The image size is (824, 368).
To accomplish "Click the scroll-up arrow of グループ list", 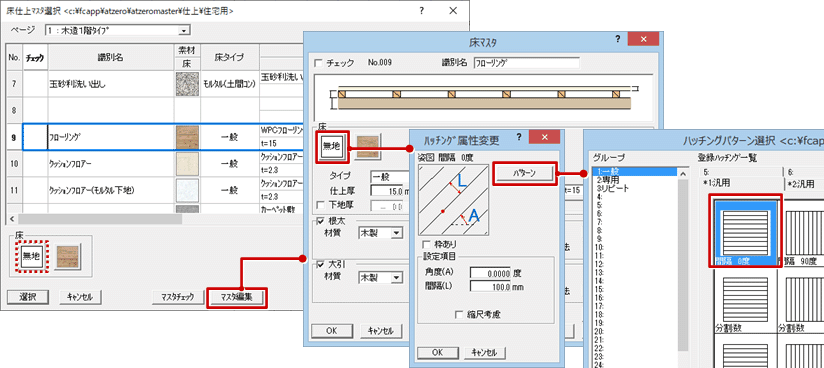I will tap(683, 173).
